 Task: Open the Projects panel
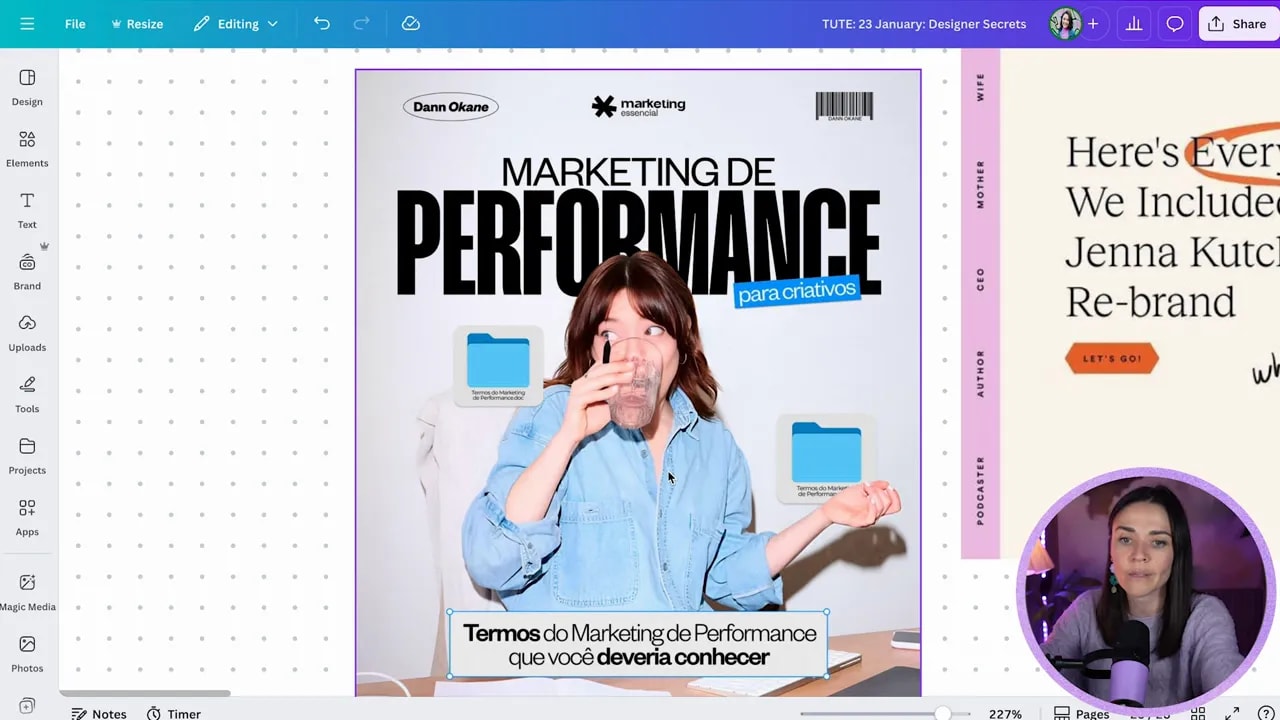[x=26, y=457]
